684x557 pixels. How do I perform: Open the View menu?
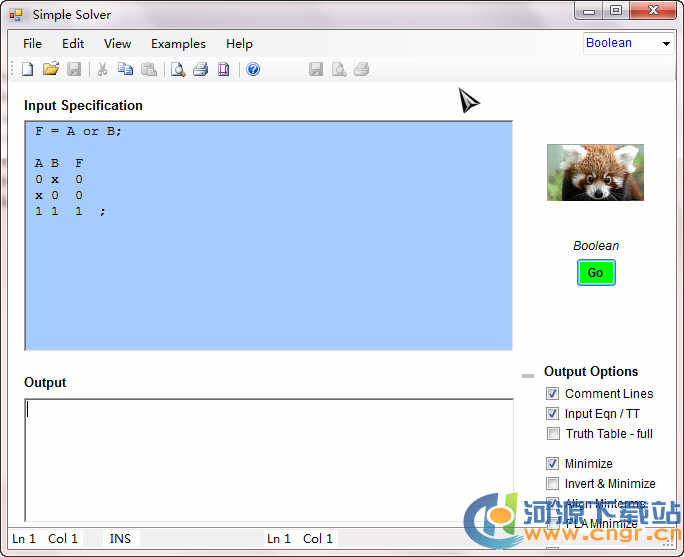(117, 44)
